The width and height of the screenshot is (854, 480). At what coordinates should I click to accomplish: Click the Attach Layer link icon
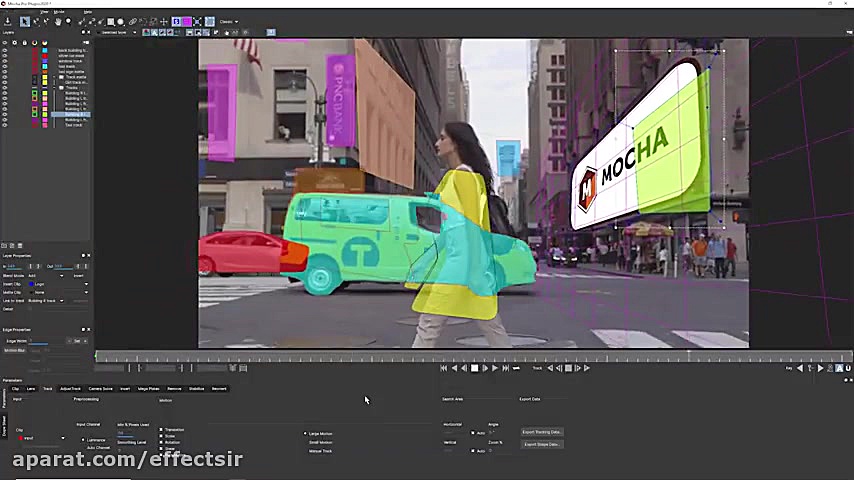tap(132, 22)
